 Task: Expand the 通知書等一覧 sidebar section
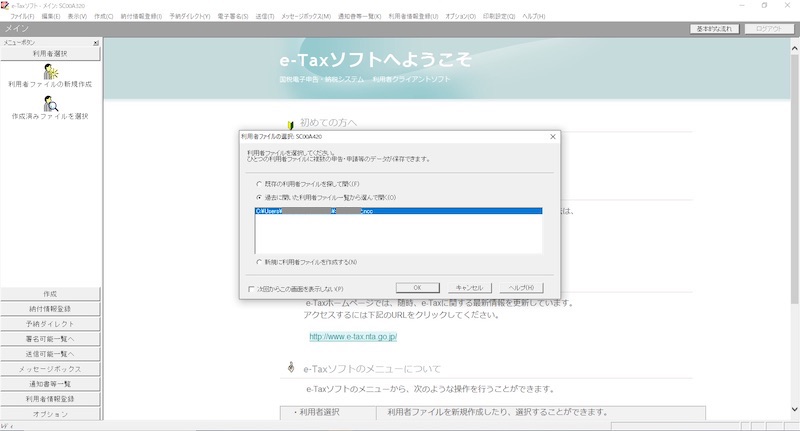coord(50,384)
